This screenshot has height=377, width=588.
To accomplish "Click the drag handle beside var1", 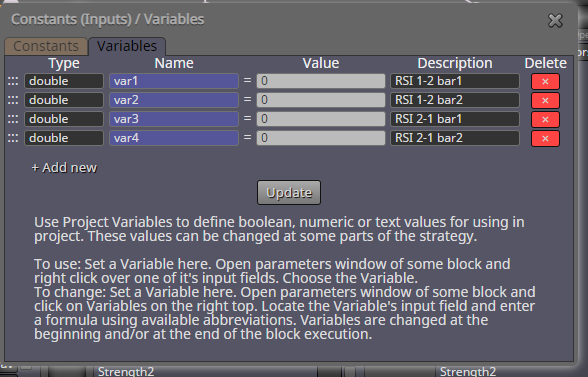I will [x=13, y=81].
